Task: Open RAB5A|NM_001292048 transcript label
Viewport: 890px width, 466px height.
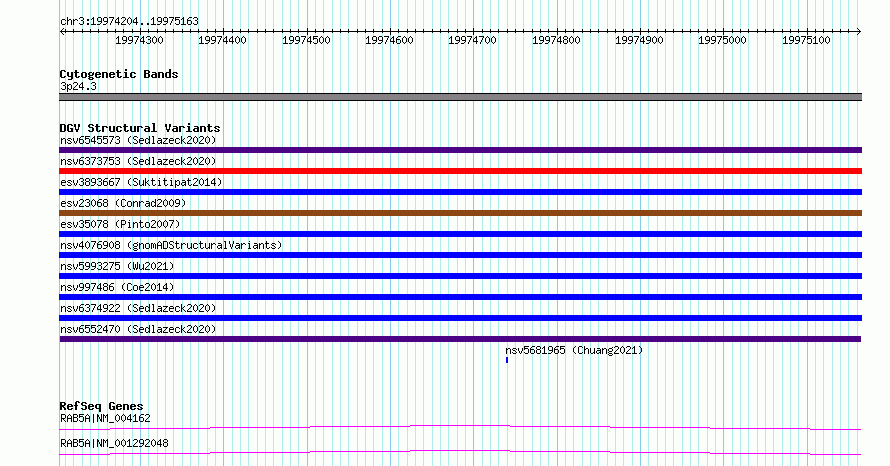Action: click(x=114, y=443)
